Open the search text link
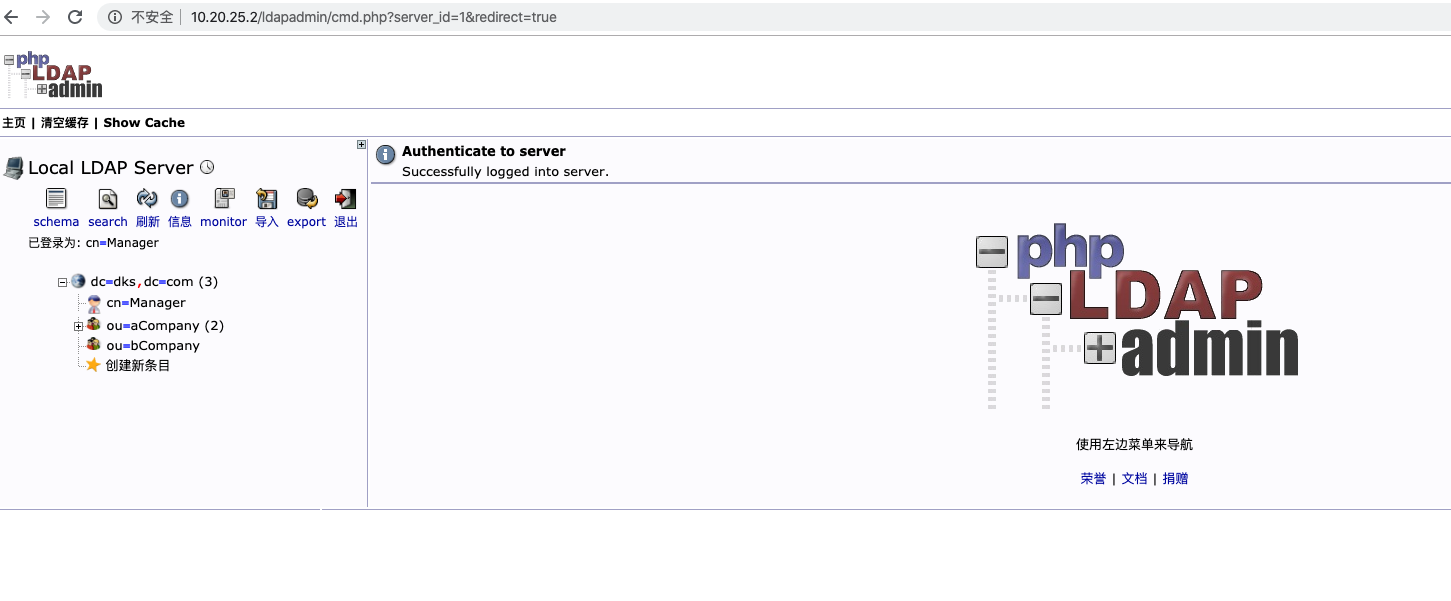 coord(108,222)
